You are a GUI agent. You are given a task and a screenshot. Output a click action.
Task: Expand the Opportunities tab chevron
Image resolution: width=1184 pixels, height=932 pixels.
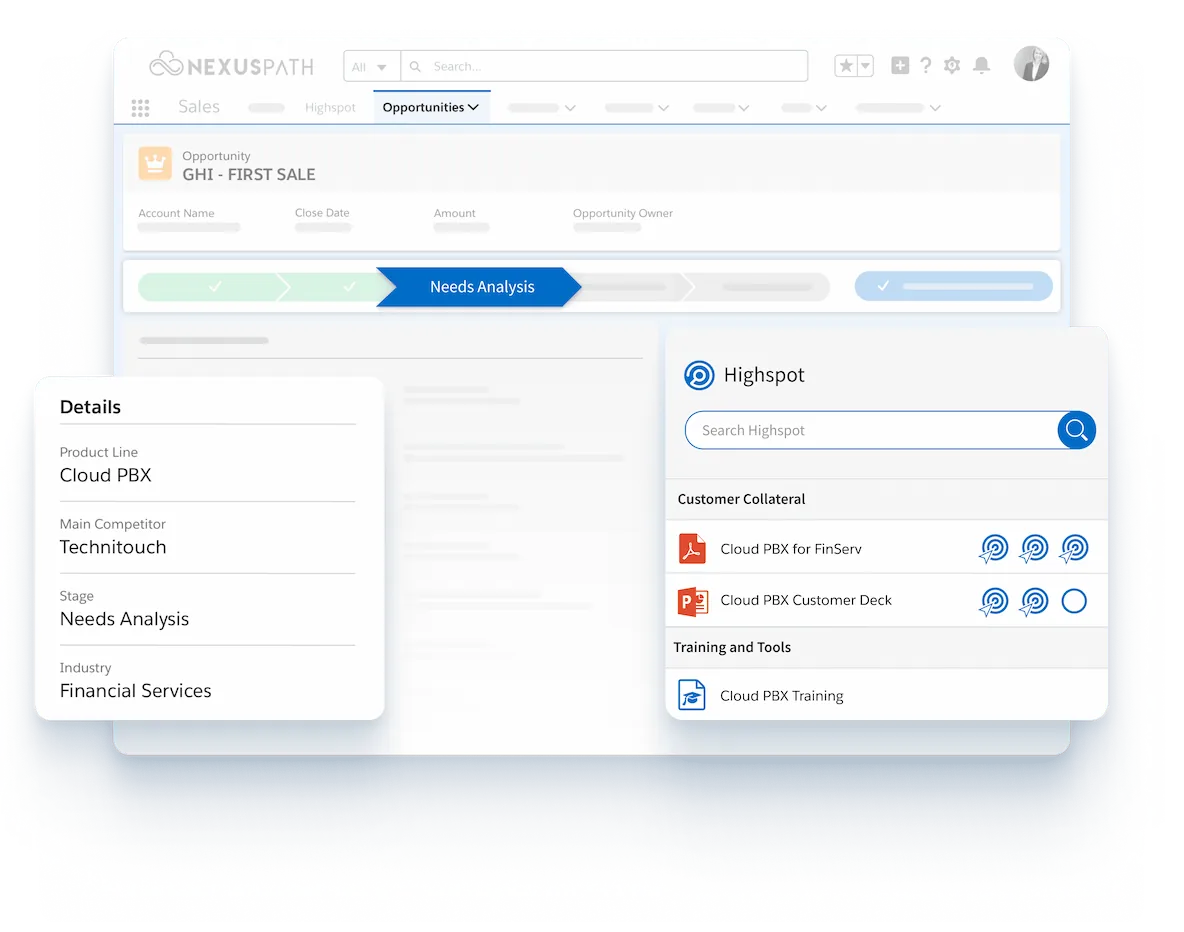pyautogui.click(x=473, y=107)
